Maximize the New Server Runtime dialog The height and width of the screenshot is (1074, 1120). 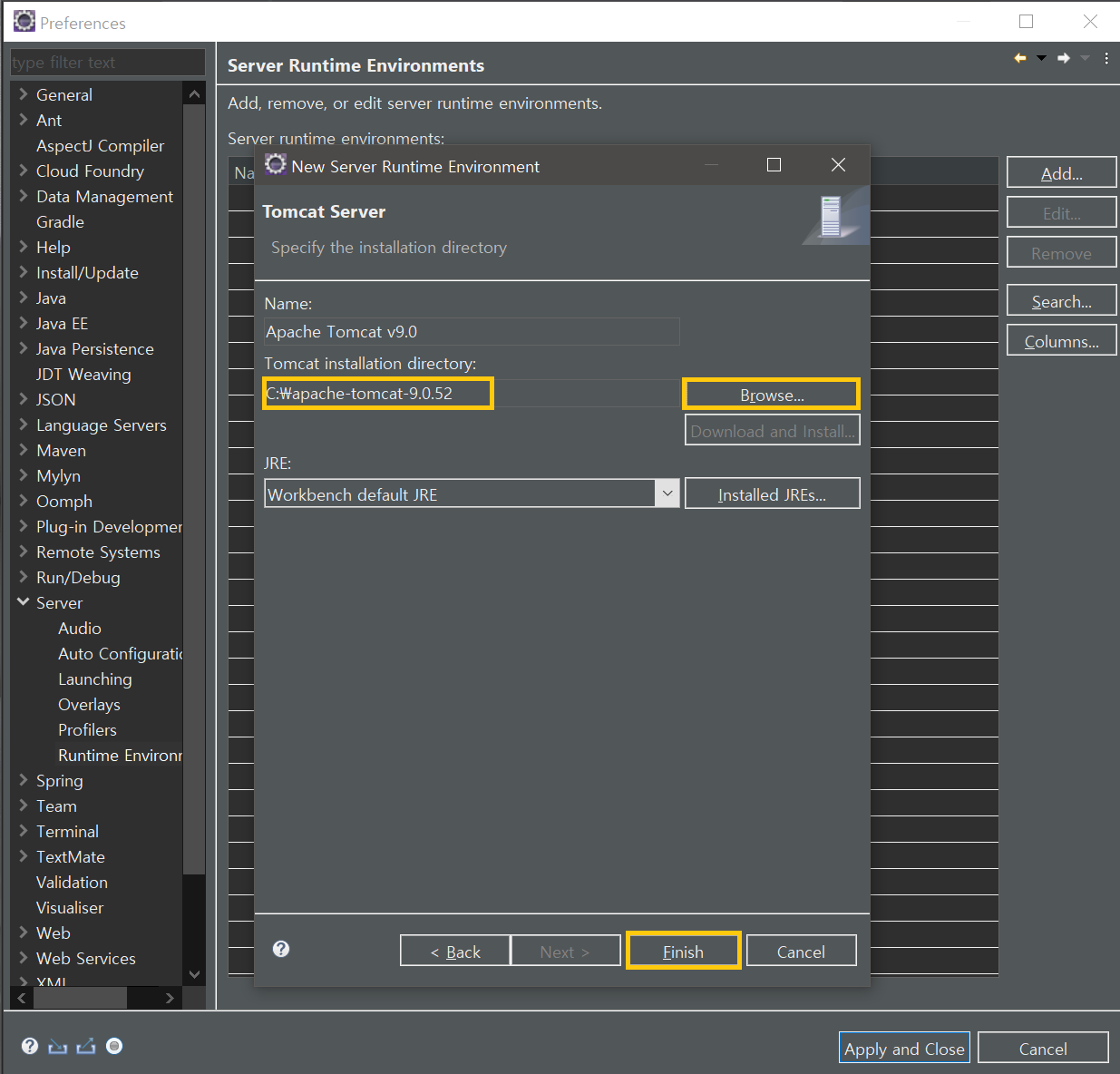click(774, 164)
